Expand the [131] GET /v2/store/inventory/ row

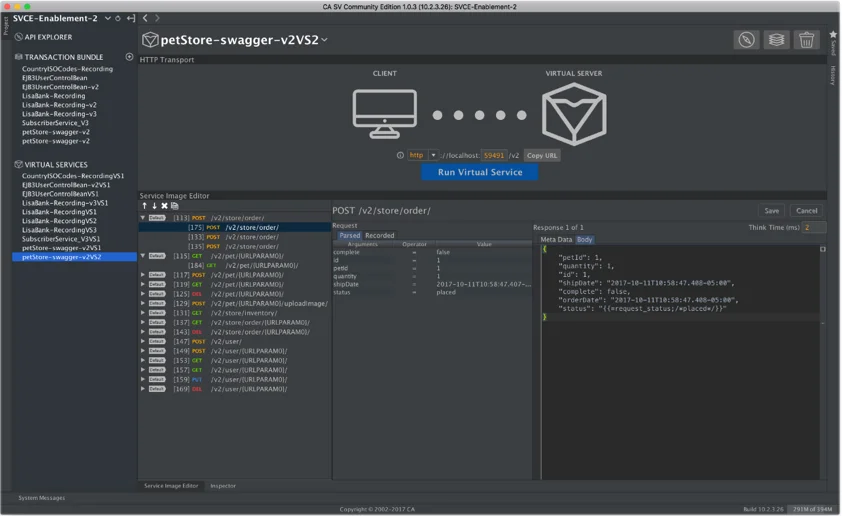[143, 314]
